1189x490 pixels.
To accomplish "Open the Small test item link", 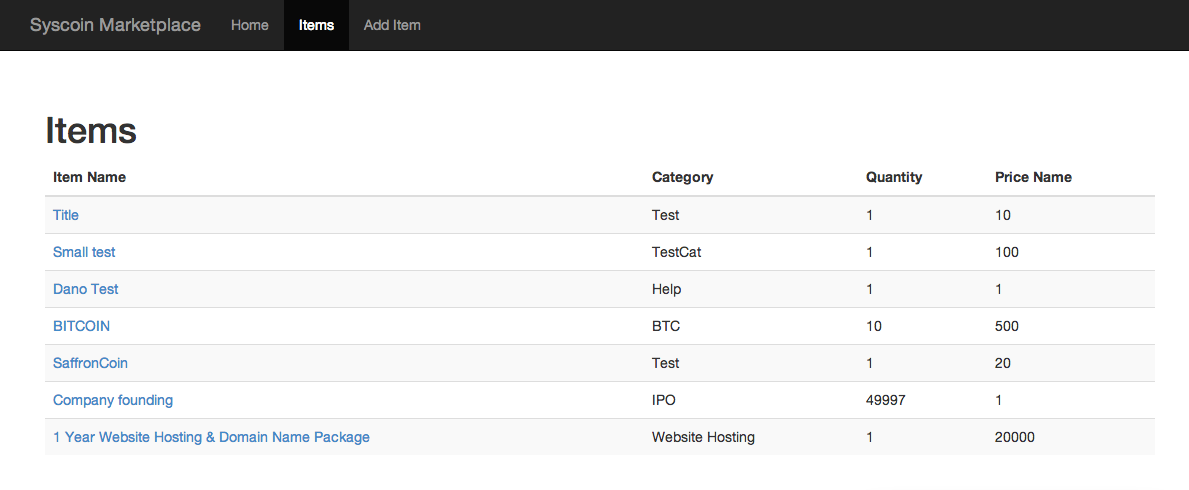I will (x=84, y=252).
